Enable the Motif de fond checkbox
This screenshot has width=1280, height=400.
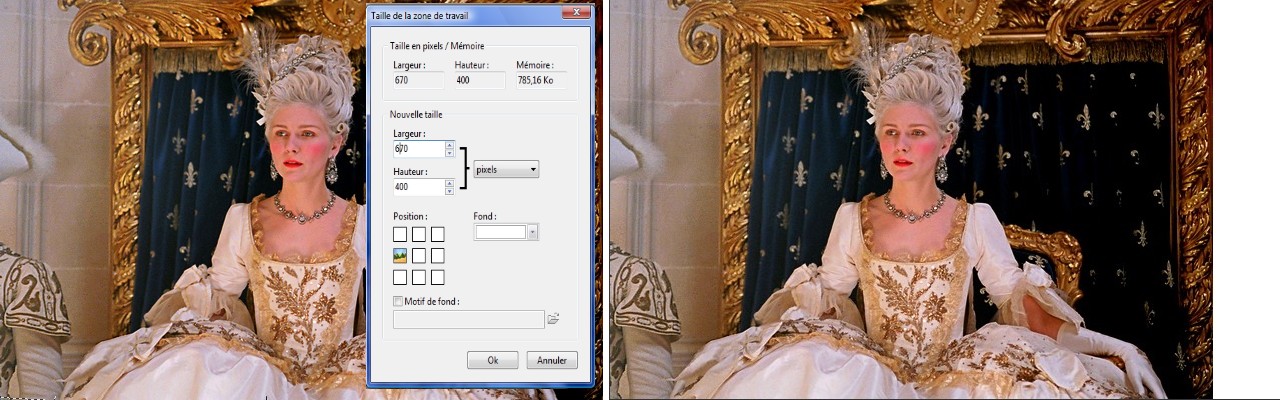coord(399,301)
